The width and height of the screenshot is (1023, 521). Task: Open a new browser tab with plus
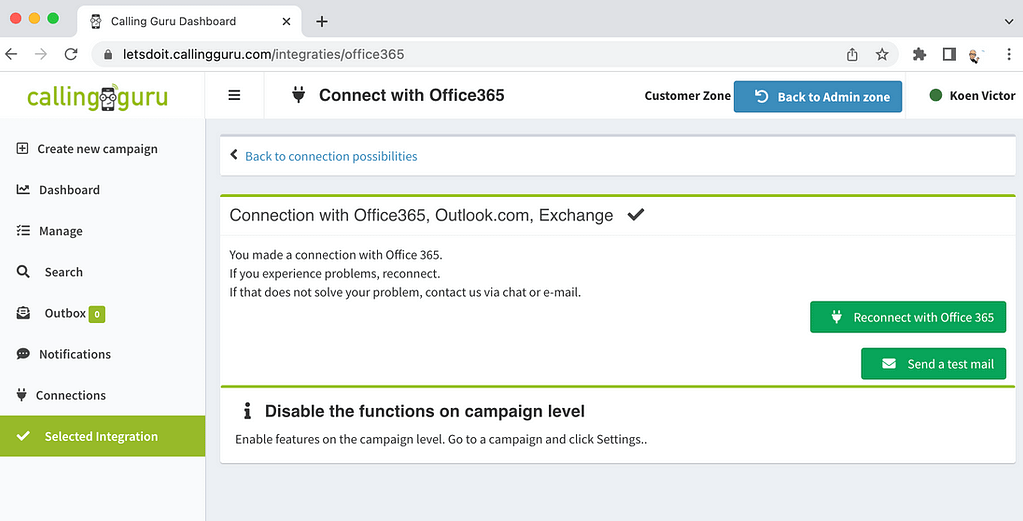(322, 22)
